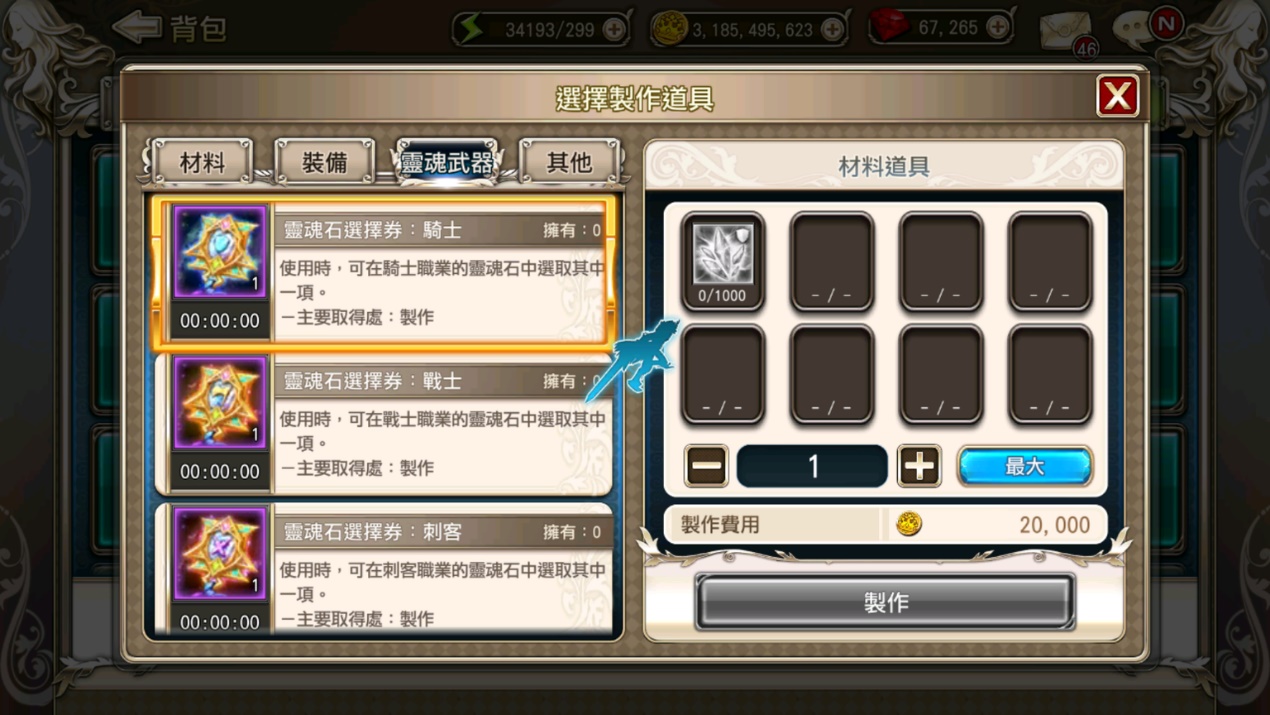The height and width of the screenshot is (715, 1270).
Task: Switch to the 材料 tab
Action: coord(203,161)
